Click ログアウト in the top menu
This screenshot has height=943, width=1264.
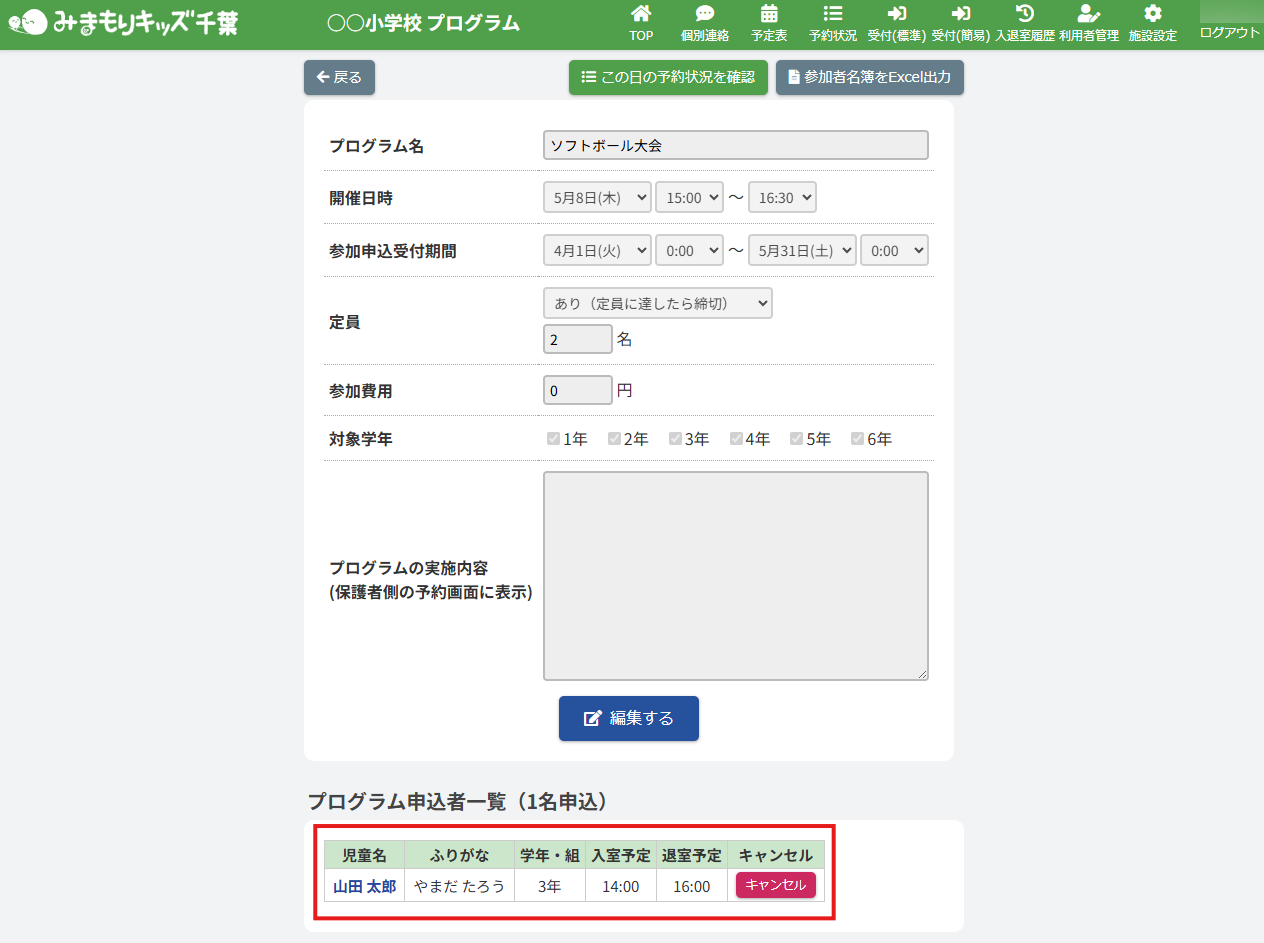coord(1229,32)
